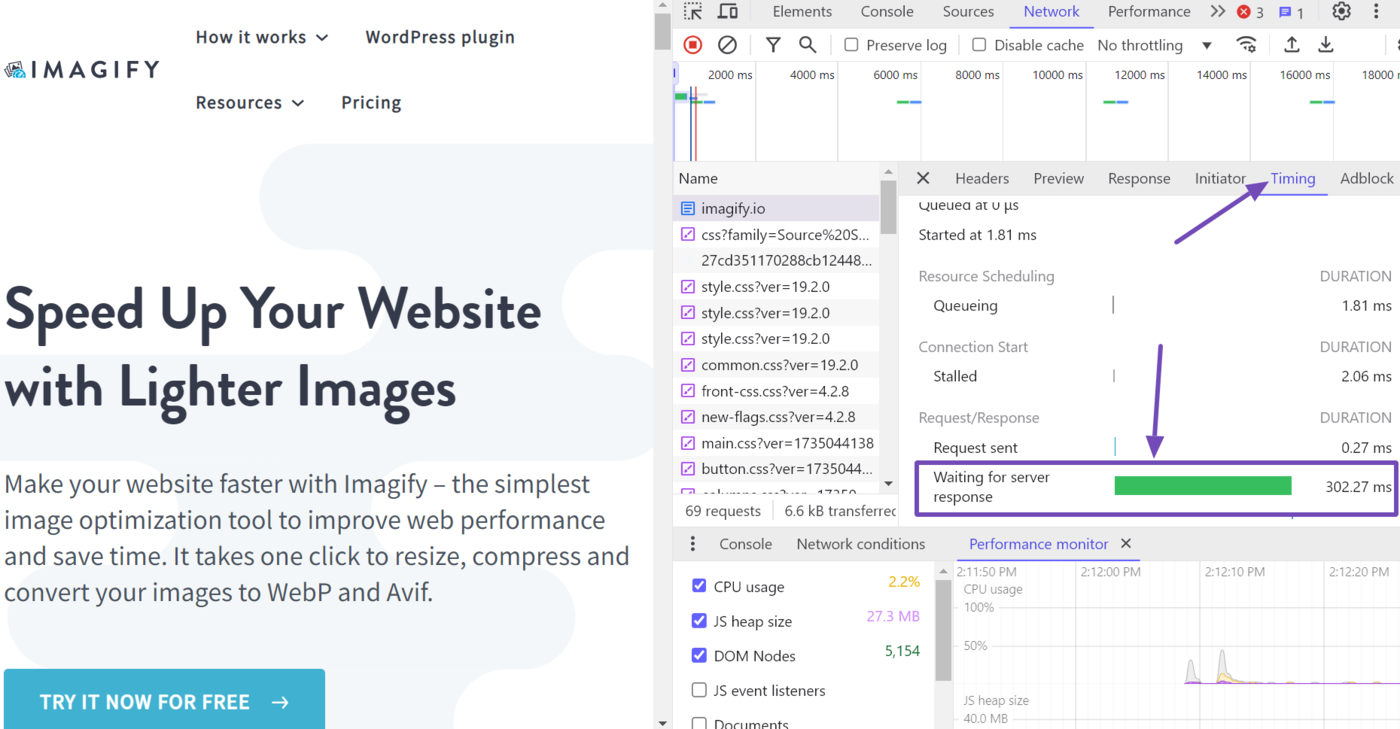
Task: Open the Adblock tab
Action: tap(1366, 178)
